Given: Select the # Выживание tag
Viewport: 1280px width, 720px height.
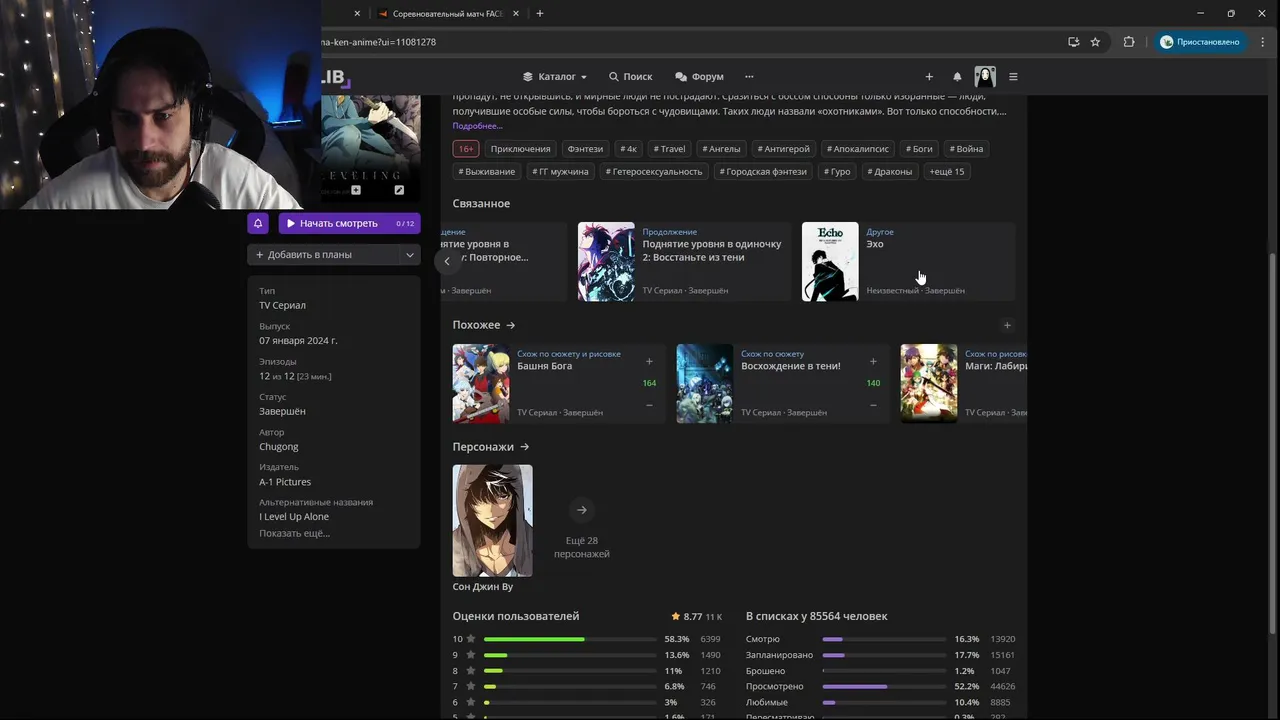Looking at the screenshot, I should tap(487, 172).
